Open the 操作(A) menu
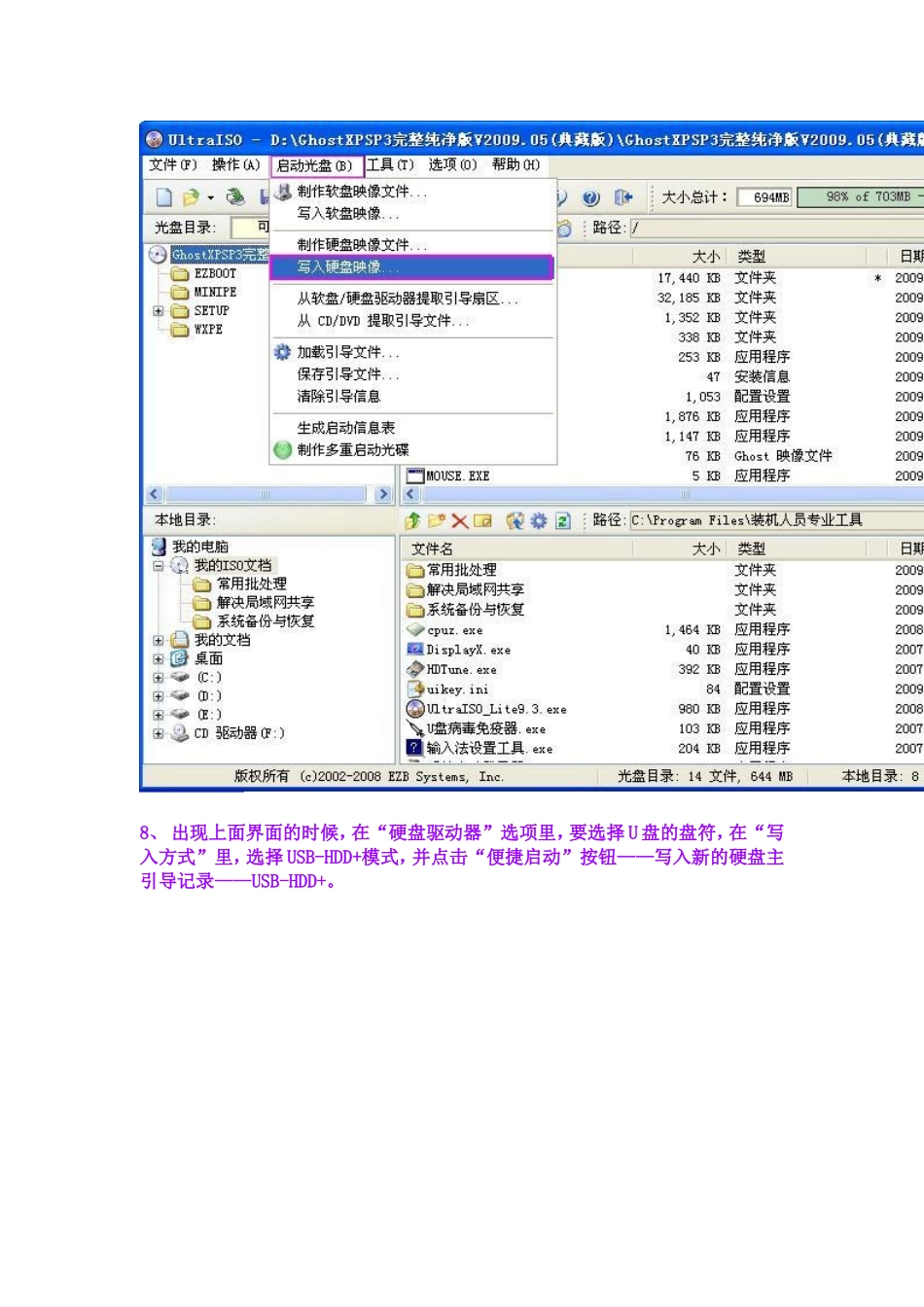Image resolution: width=924 pixels, height=1307 pixels. coord(235,165)
